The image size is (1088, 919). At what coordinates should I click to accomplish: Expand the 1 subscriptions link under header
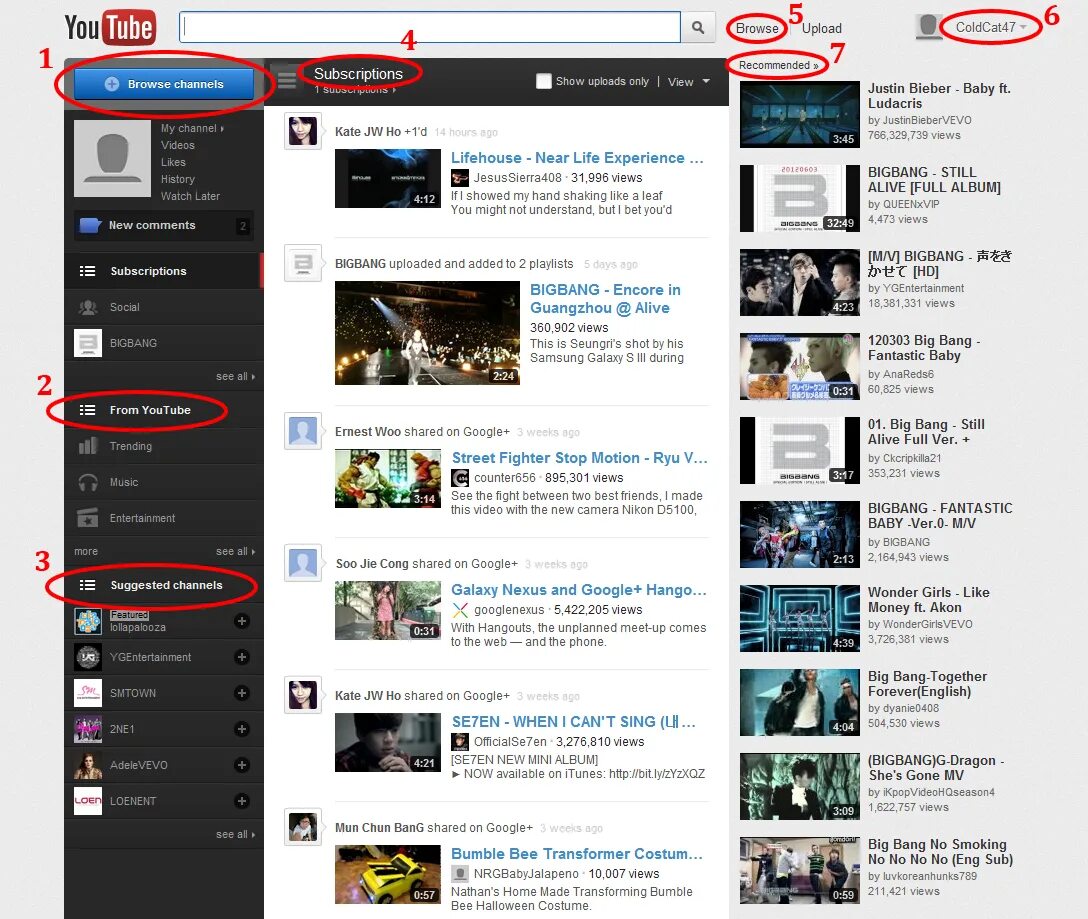355,90
